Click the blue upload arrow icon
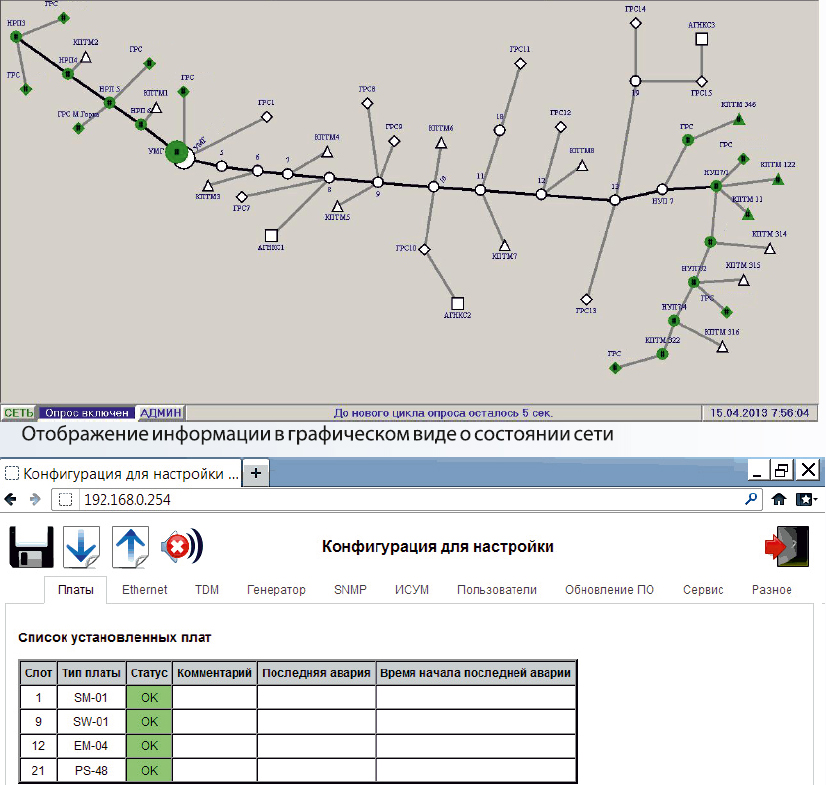 point(131,547)
